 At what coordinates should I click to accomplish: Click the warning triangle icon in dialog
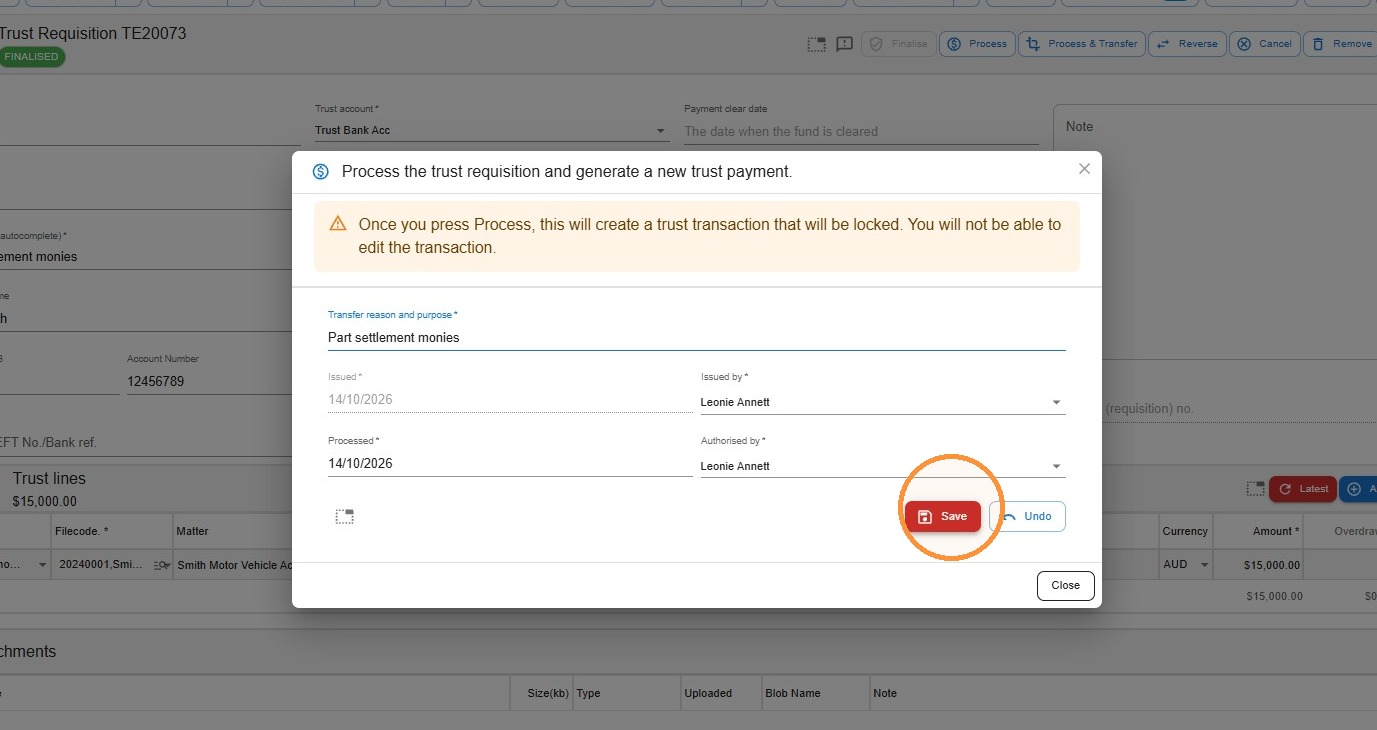338,224
